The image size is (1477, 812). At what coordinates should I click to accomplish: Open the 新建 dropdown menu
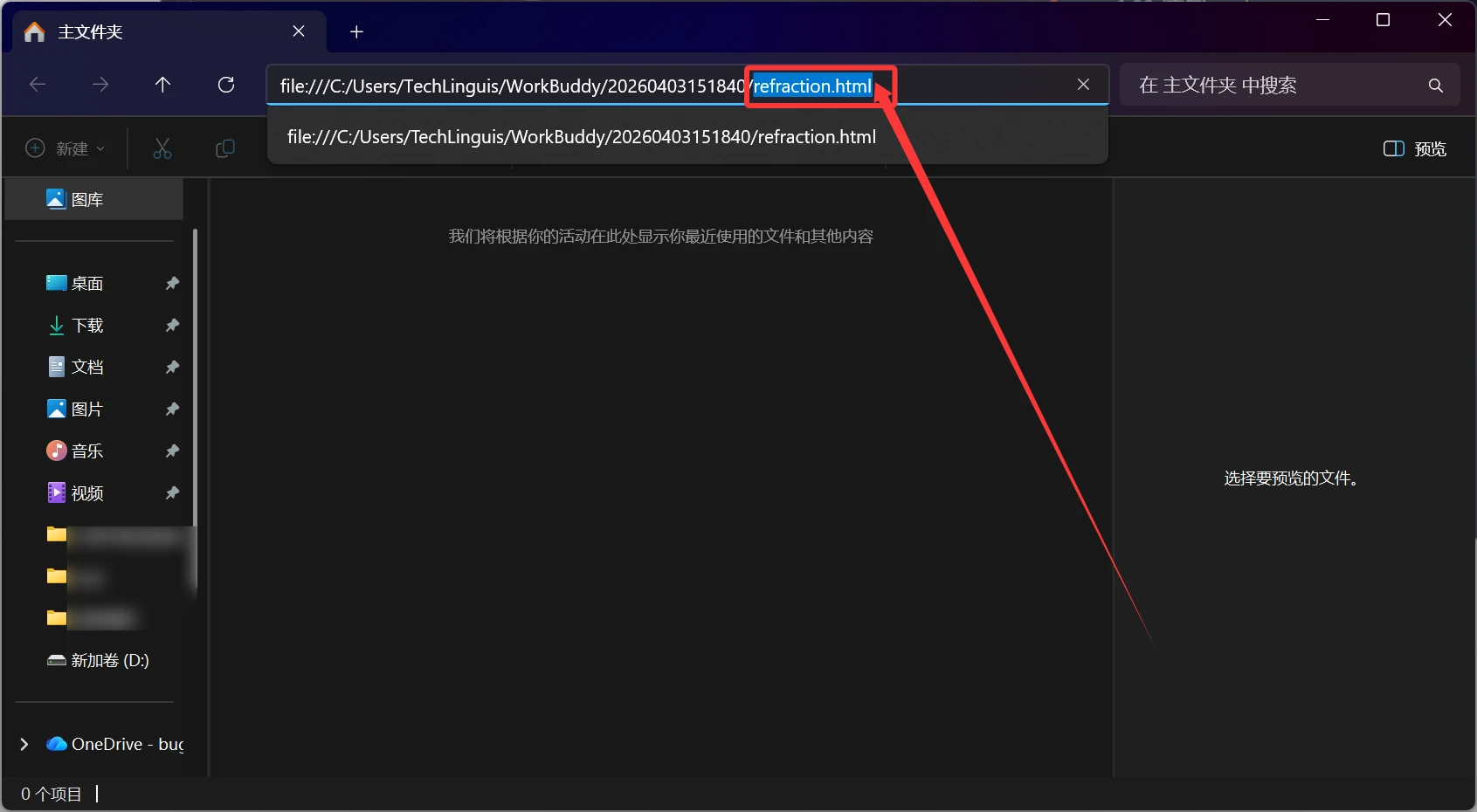(66, 148)
